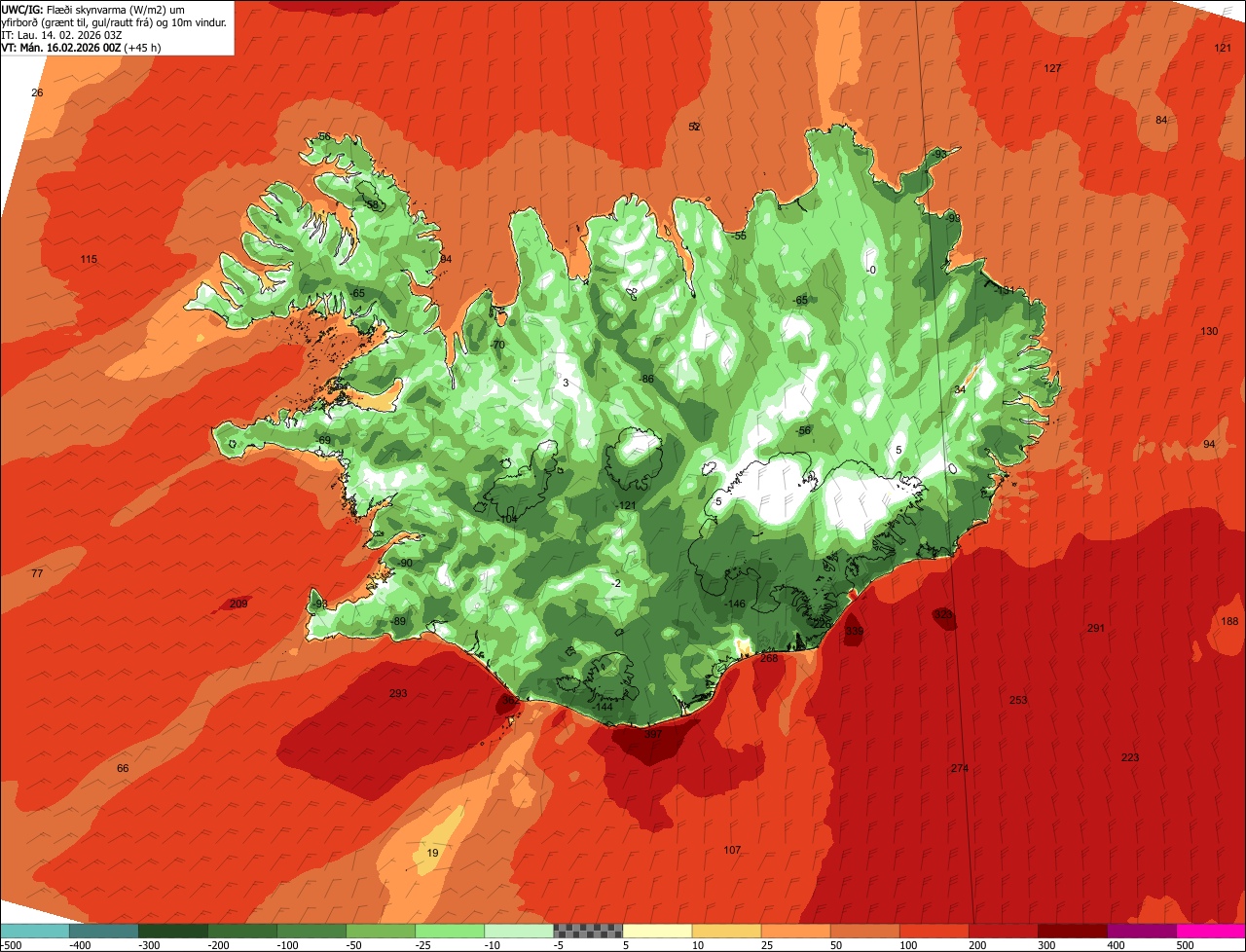
Task: Click the value 130 east of Iceland
Action: click(x=1209, y=331)
